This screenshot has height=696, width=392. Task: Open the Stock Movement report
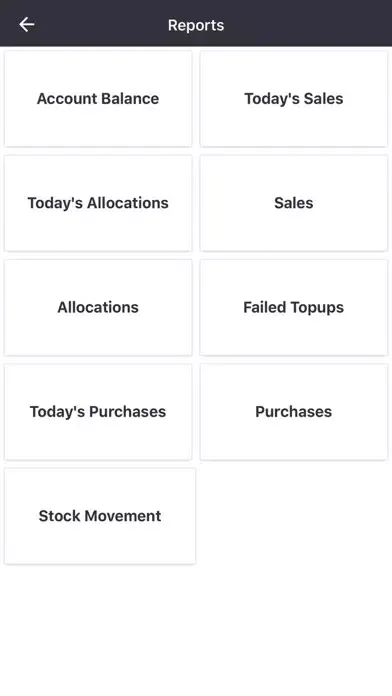point(100,516)
